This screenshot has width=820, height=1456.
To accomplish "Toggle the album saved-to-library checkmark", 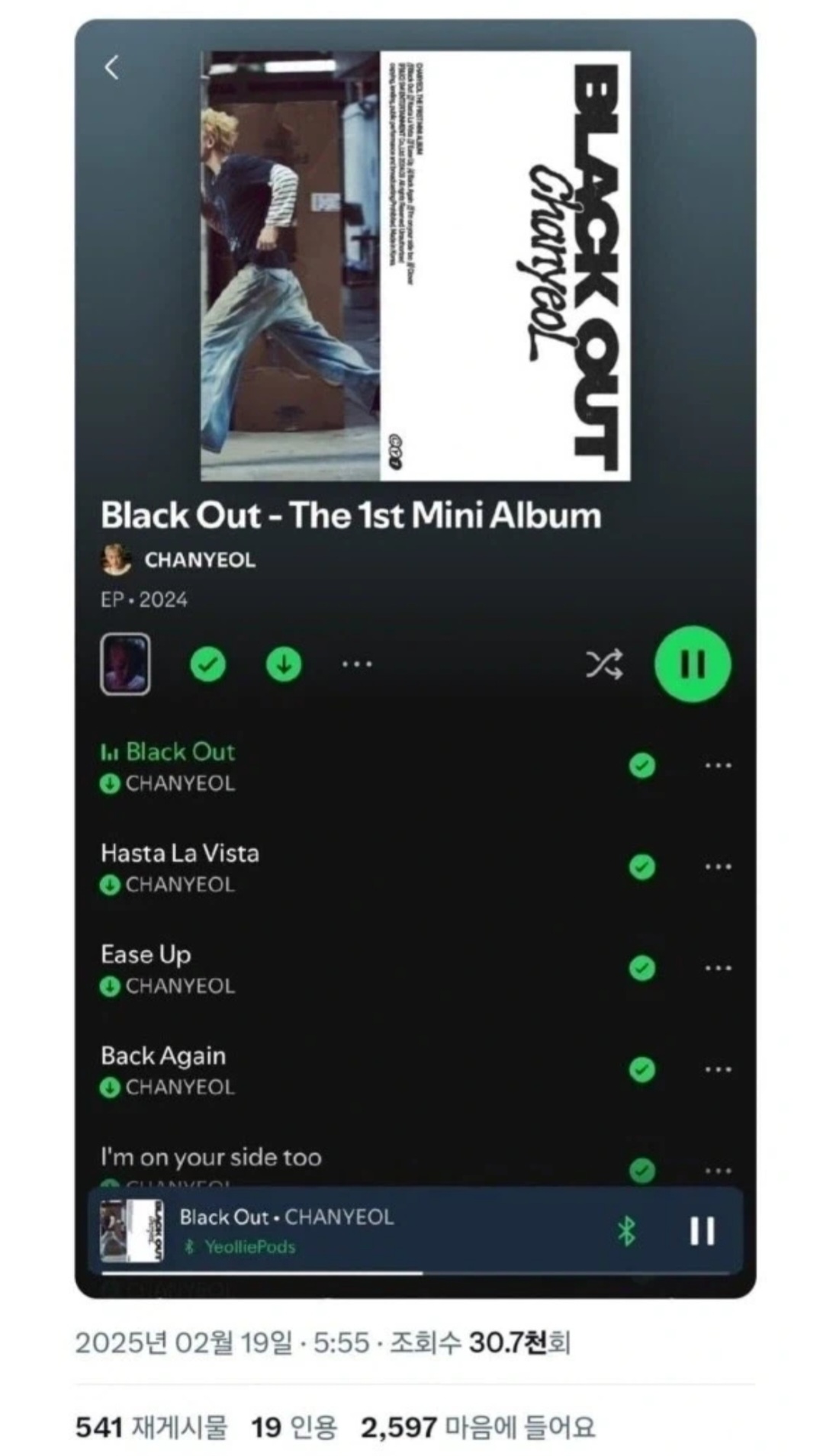I will pyautogui.click(x=207, y=664).
